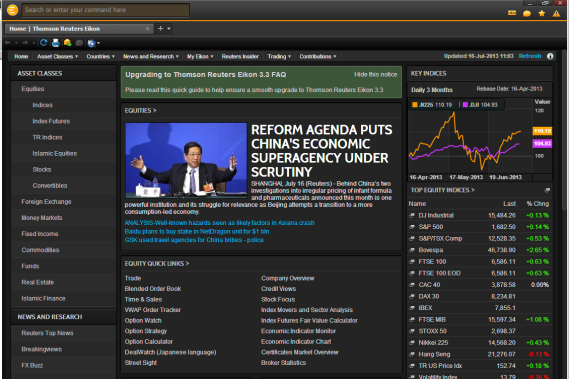The width and height of the screenshot is (569, 379).
Task: Print the page using the printer icon
Action: pos(56,43)
